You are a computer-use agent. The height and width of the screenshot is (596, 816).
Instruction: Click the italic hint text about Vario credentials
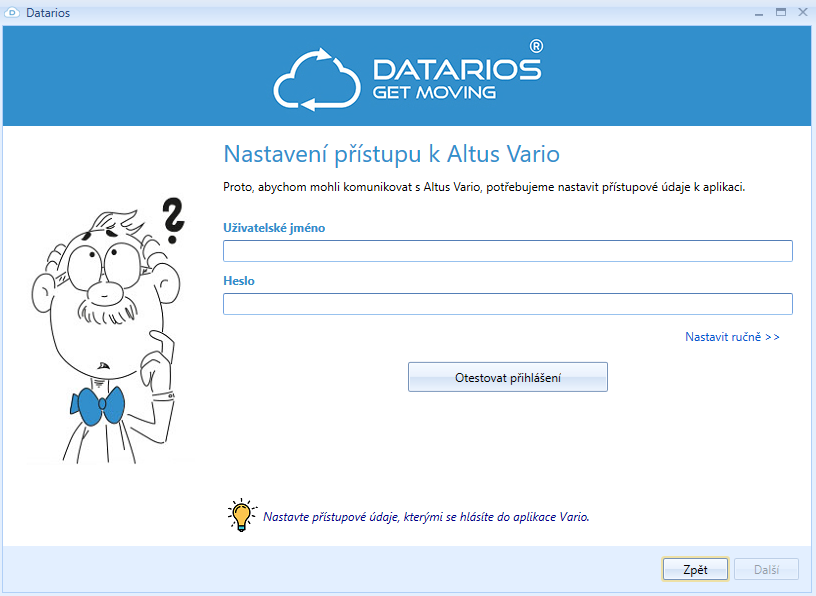[x=426, y=517]
